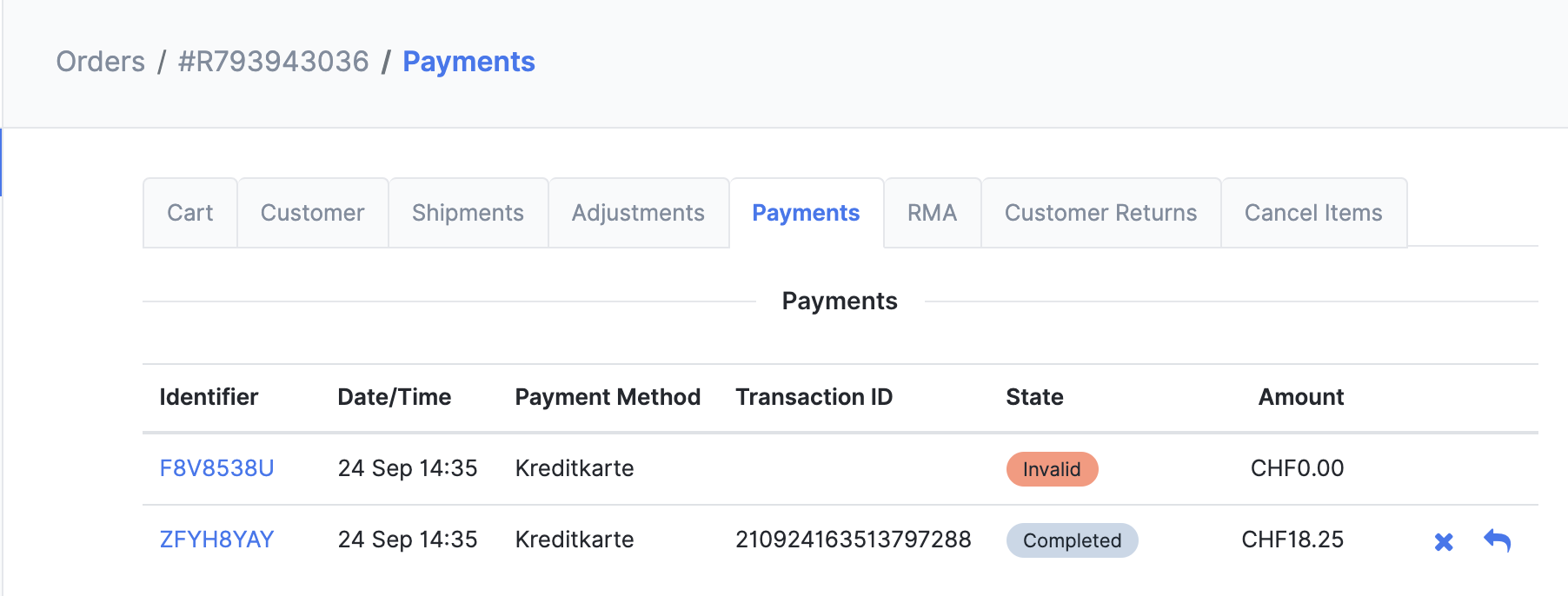This screenshot has height=596, width=1568.
Task: Open the Shipments tab
Action: [468, 213]
